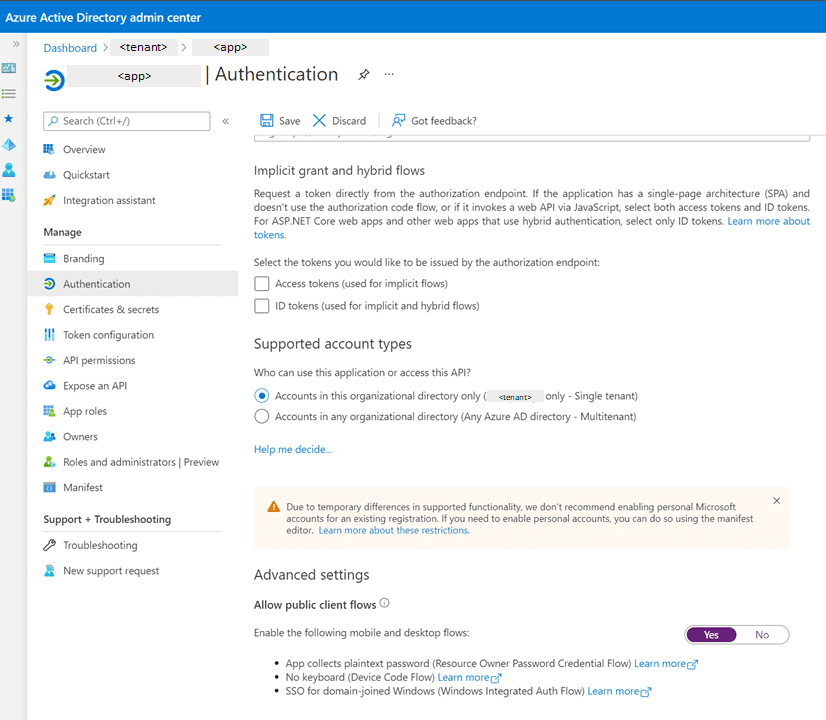This screenshot has height=720, width=826.
Task: Select Multitenant accounts radio option
Action: 262,417
